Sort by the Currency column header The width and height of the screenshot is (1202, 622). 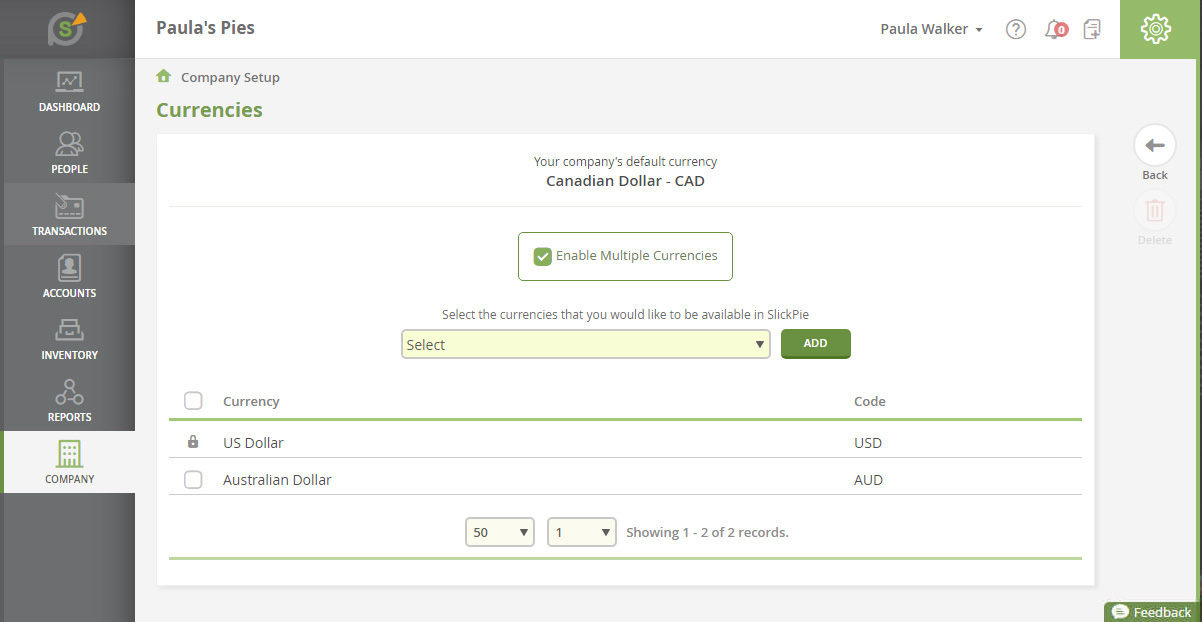251,401
